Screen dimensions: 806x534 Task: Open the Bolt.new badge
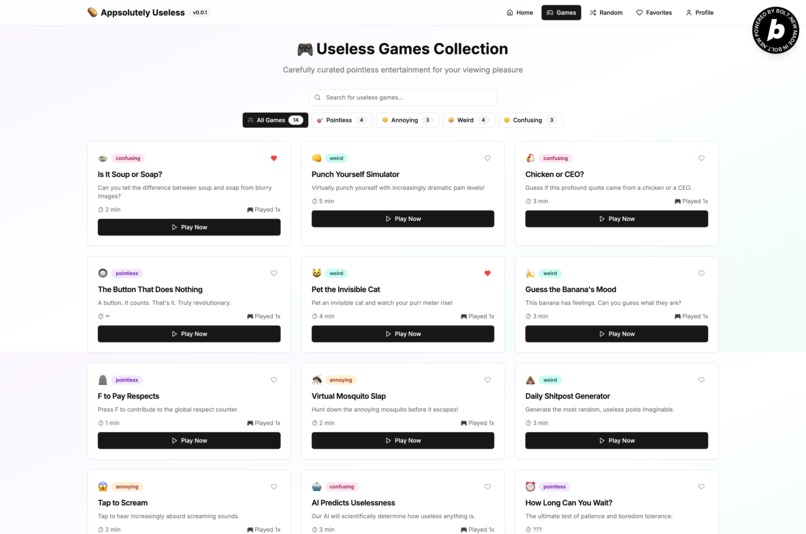[776, 30]
